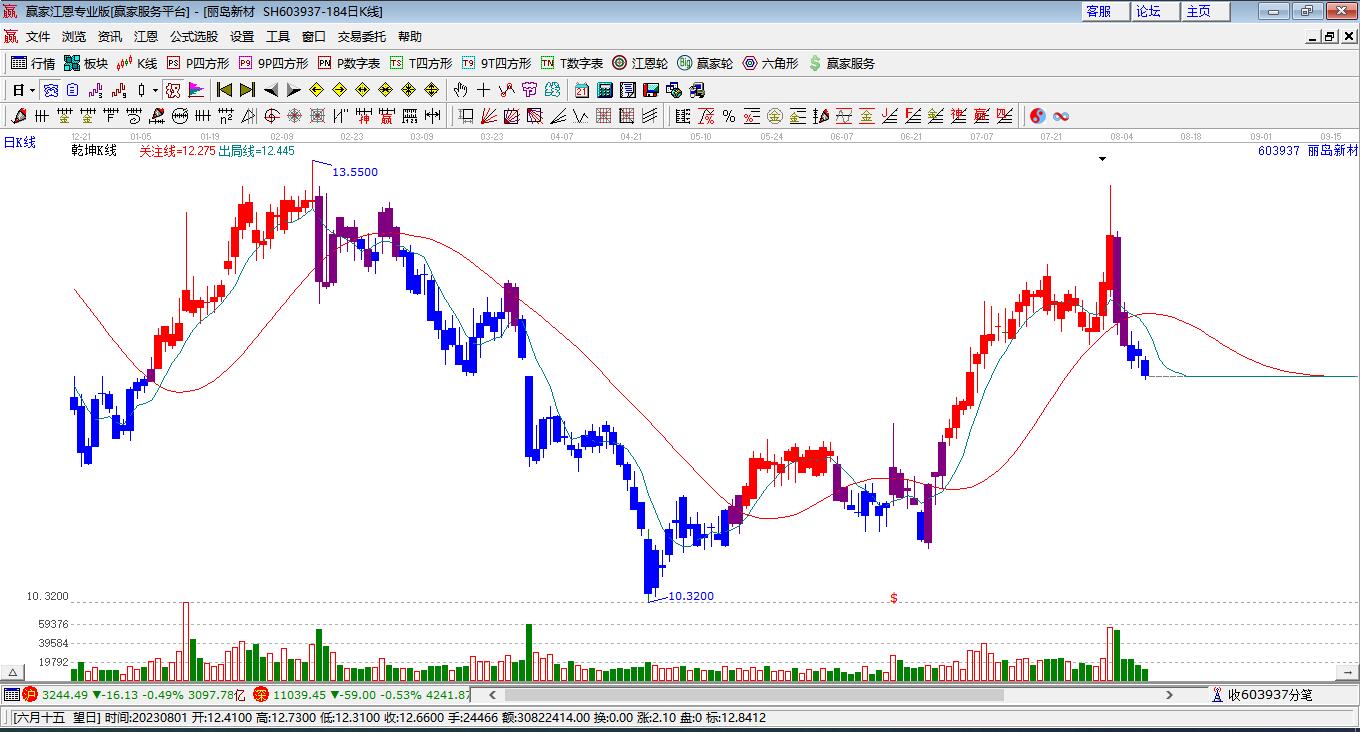Click the jump-to-first-bar icon

pos(225,90)
